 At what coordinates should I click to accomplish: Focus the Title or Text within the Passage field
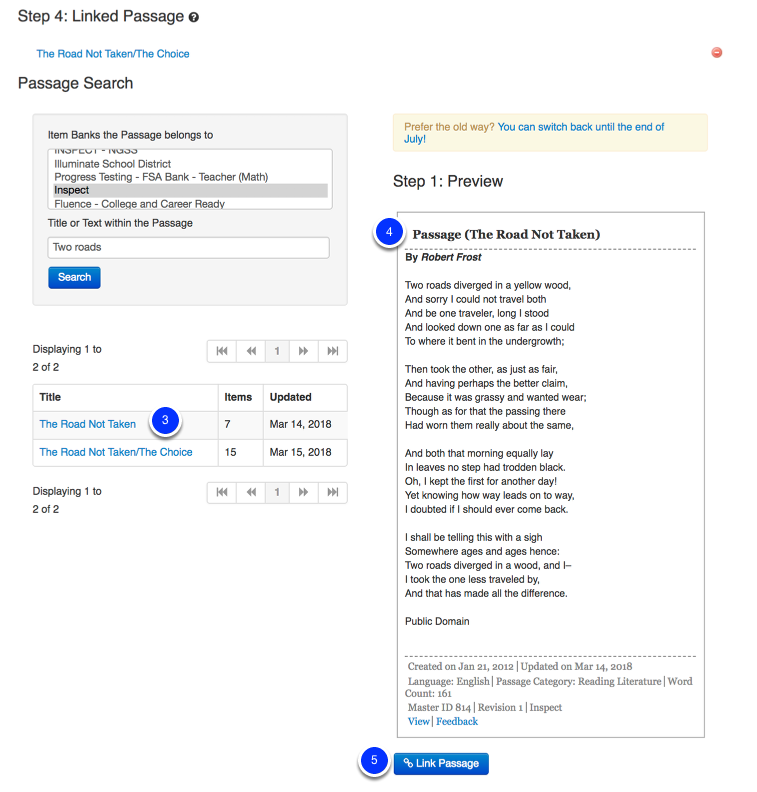188,248
